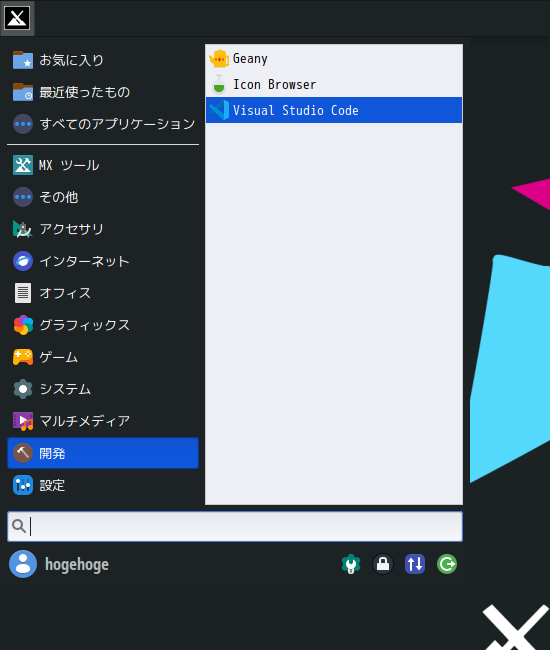Click the switch user arrows icon

(x=415, y=564)
